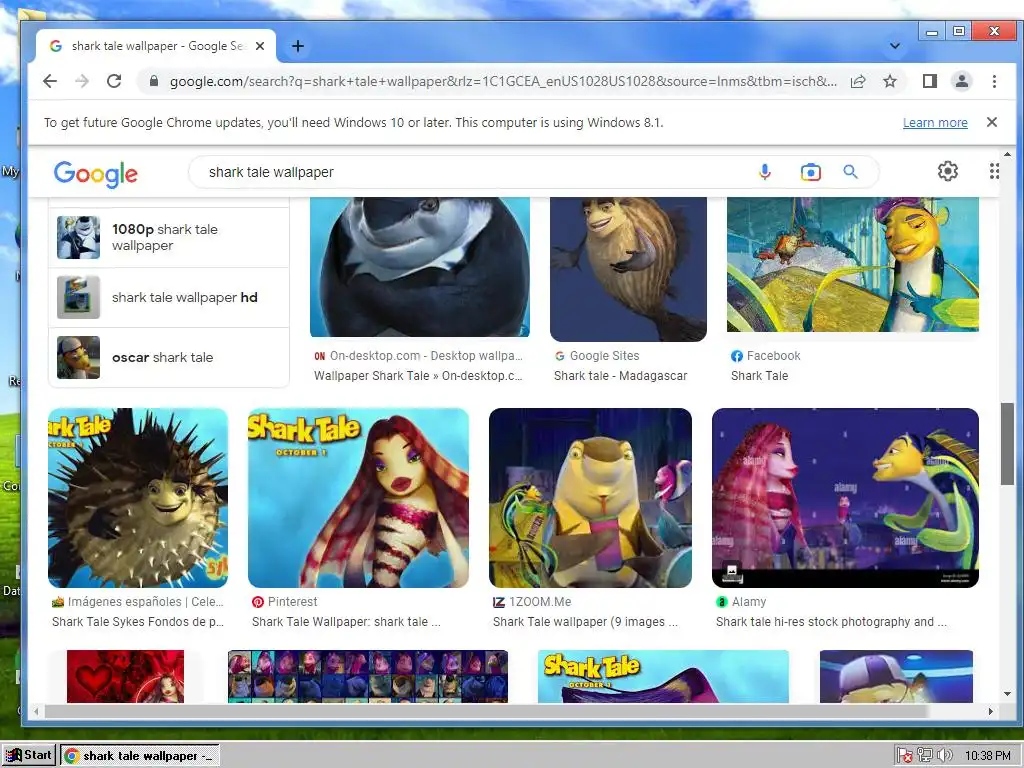The width and height of the screenshot is (1024, 768).
Task: Go back to the previous page
Action: click(x=50, y=81)
